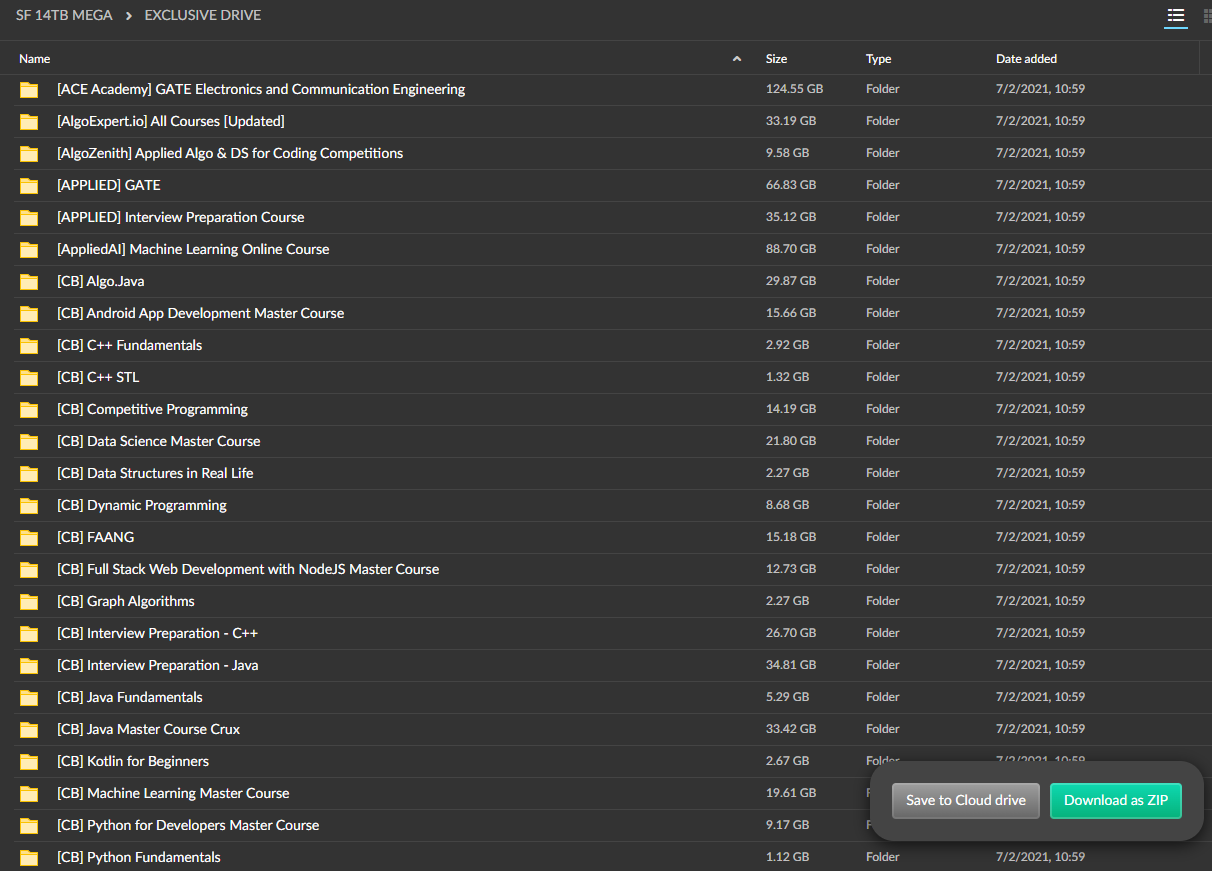The image size is (1212, 871).
Task: Click Save to Cloud drive button
Action: tap(966, 801)
